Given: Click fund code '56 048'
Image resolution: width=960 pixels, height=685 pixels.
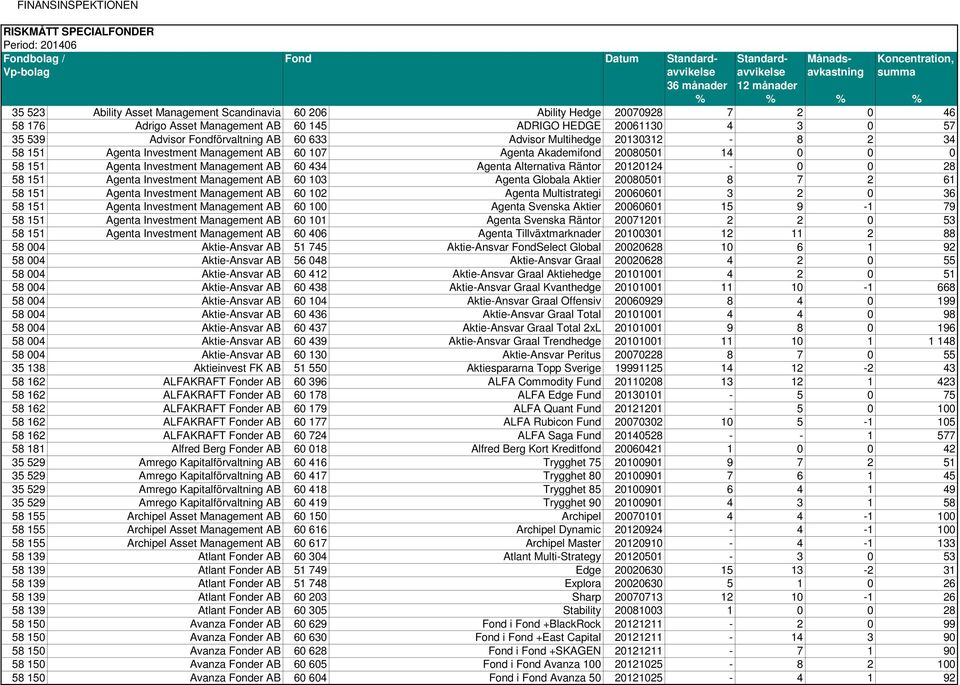Looking at the screenshot, I should tap(310, 261).
